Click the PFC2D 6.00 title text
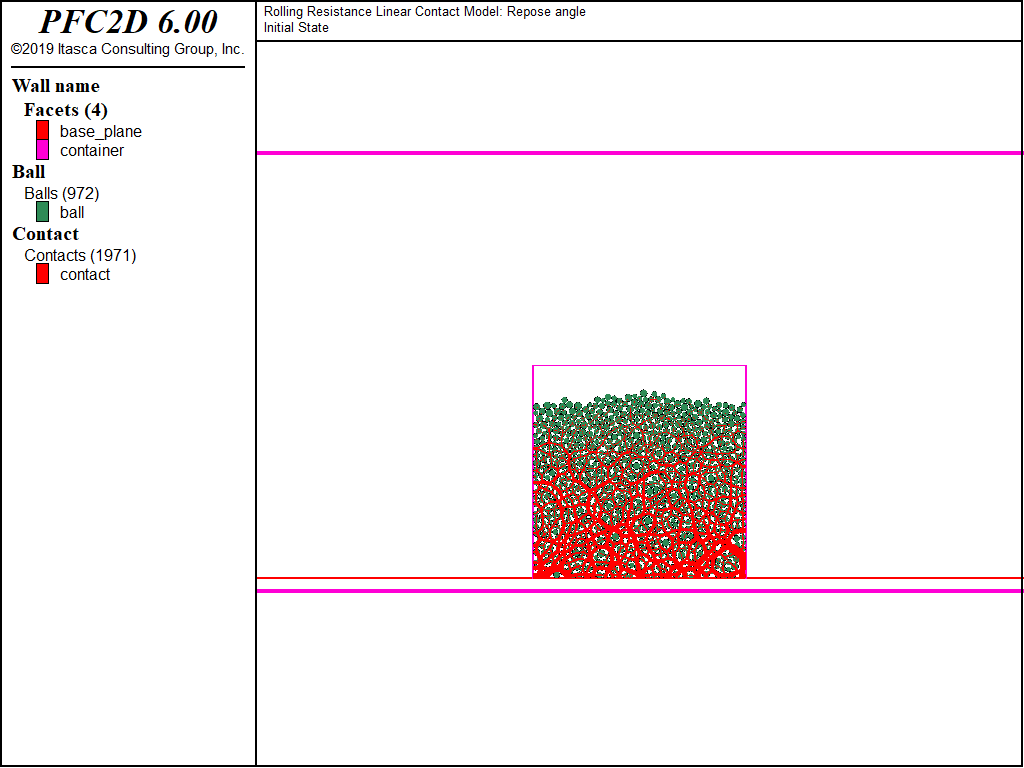This screenshot has height=768, width=1024. coord(128,22)
